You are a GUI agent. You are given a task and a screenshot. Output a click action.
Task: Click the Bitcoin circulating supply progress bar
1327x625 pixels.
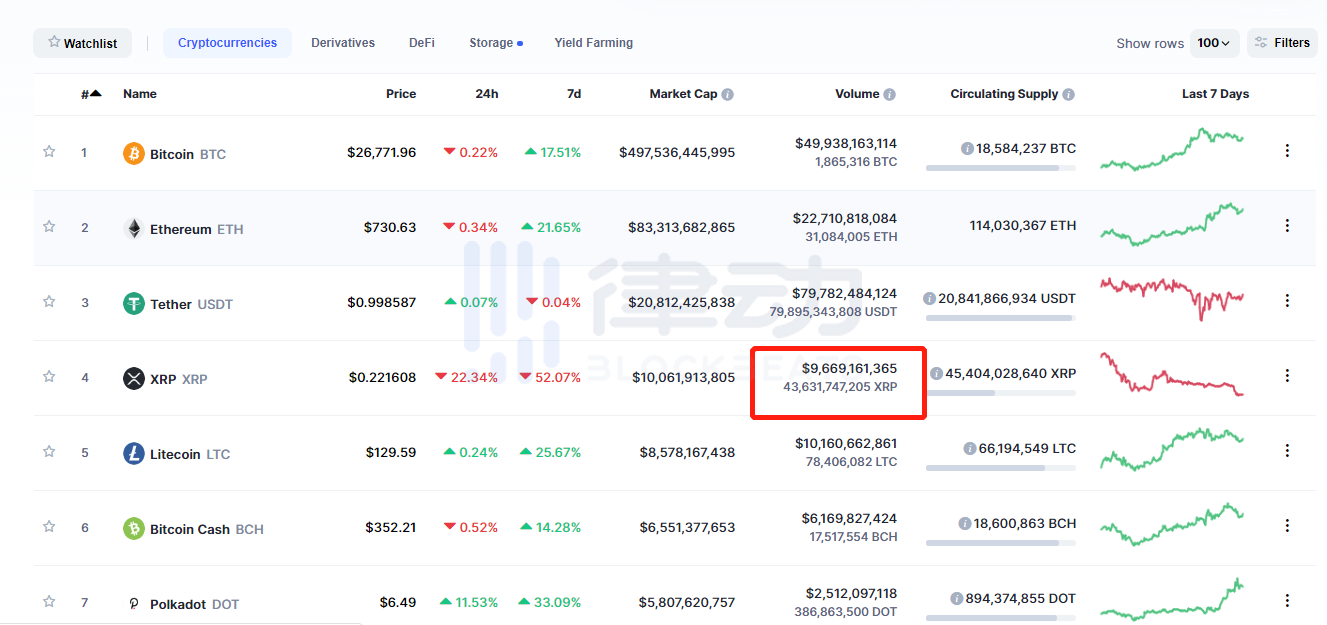click(x=1001, y=168)
